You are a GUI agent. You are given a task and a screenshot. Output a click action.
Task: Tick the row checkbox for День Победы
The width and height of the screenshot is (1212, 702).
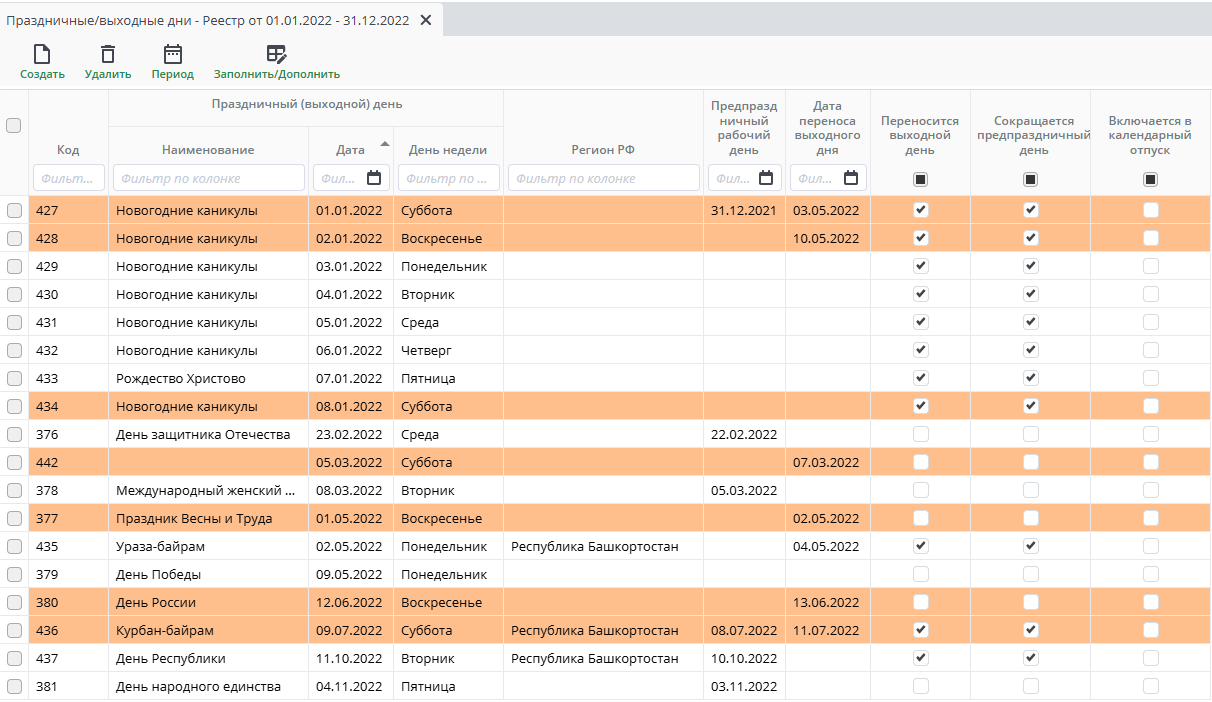click(14, 575)
